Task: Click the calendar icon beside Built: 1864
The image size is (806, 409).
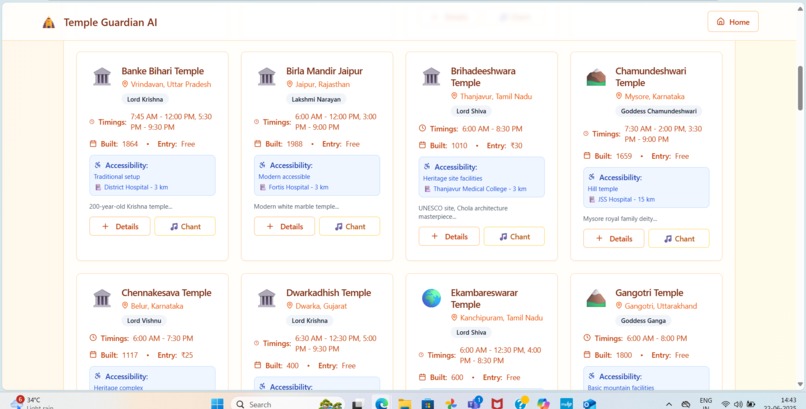Action: [x=93, y=144]
